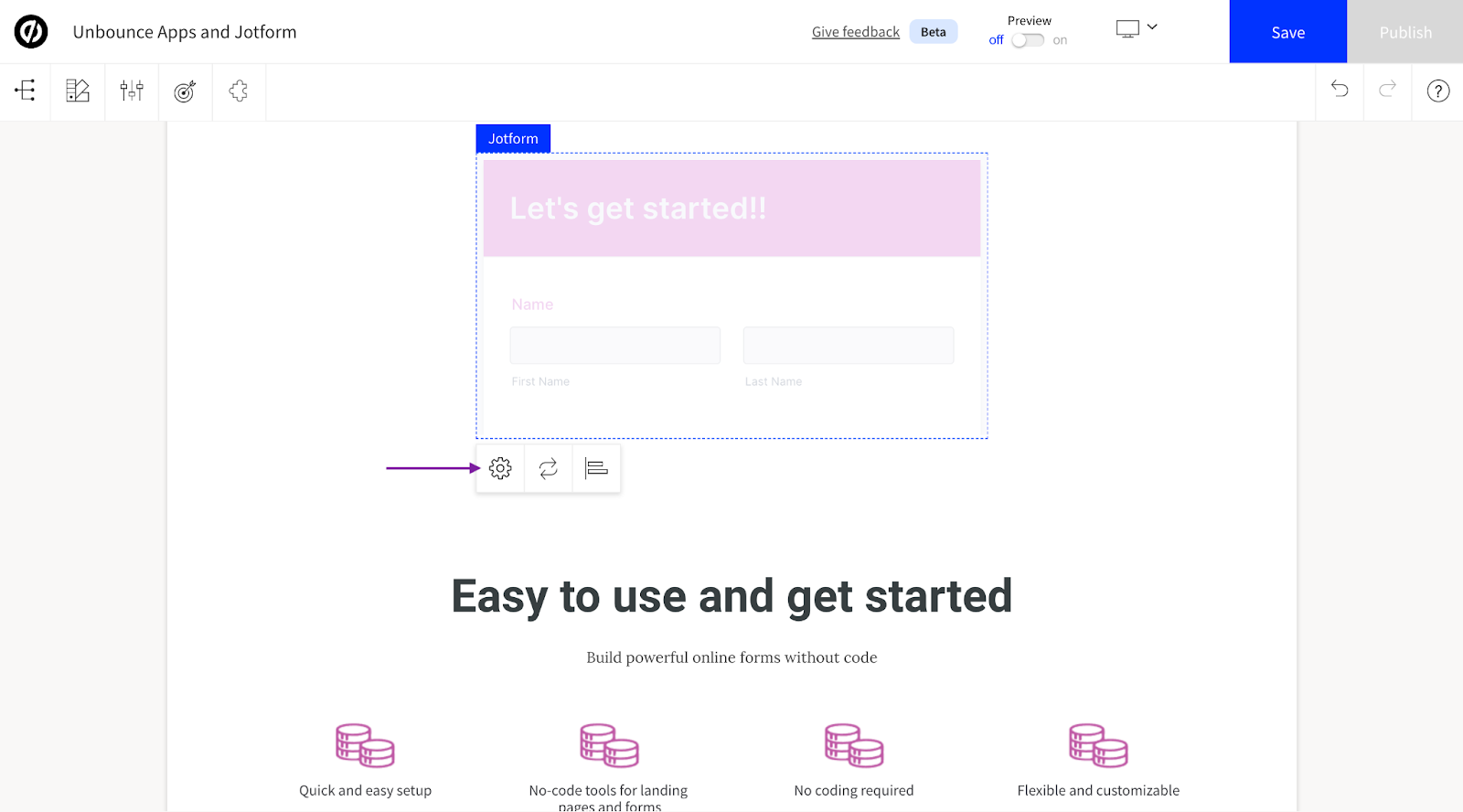This screenshot has height=812, width=1463.
Task: Open the help question mark icon
Action: (x=1438, y=91)
